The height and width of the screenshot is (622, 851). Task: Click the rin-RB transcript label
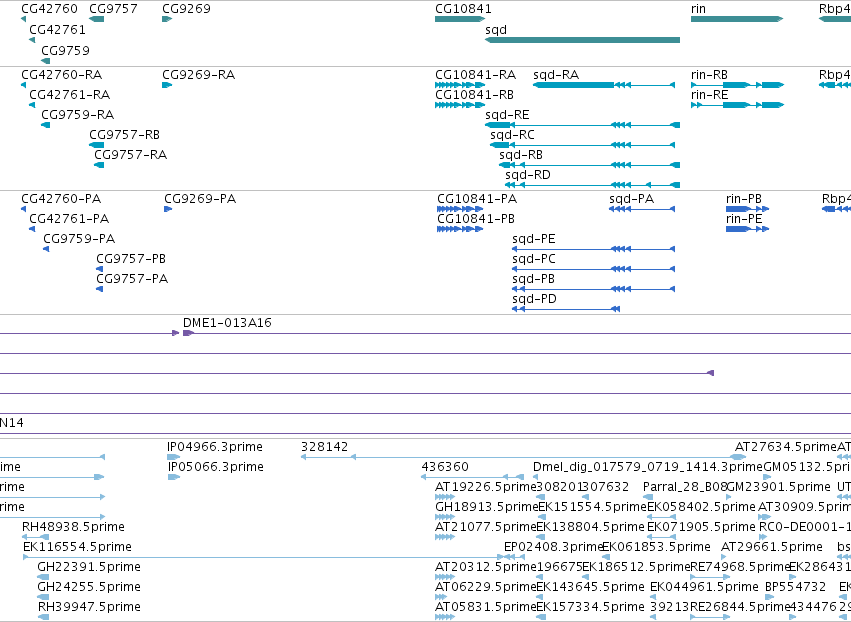[x=709, y=74]
